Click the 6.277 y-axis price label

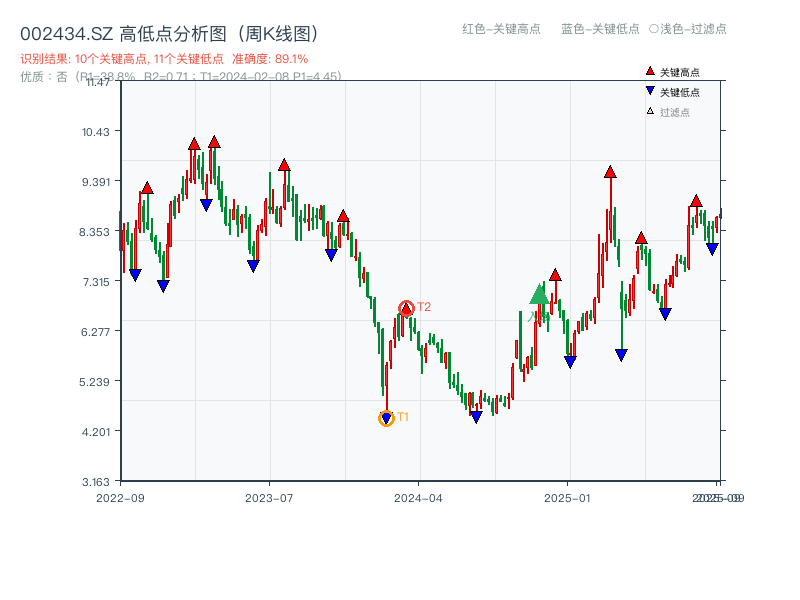coord(95,332)
